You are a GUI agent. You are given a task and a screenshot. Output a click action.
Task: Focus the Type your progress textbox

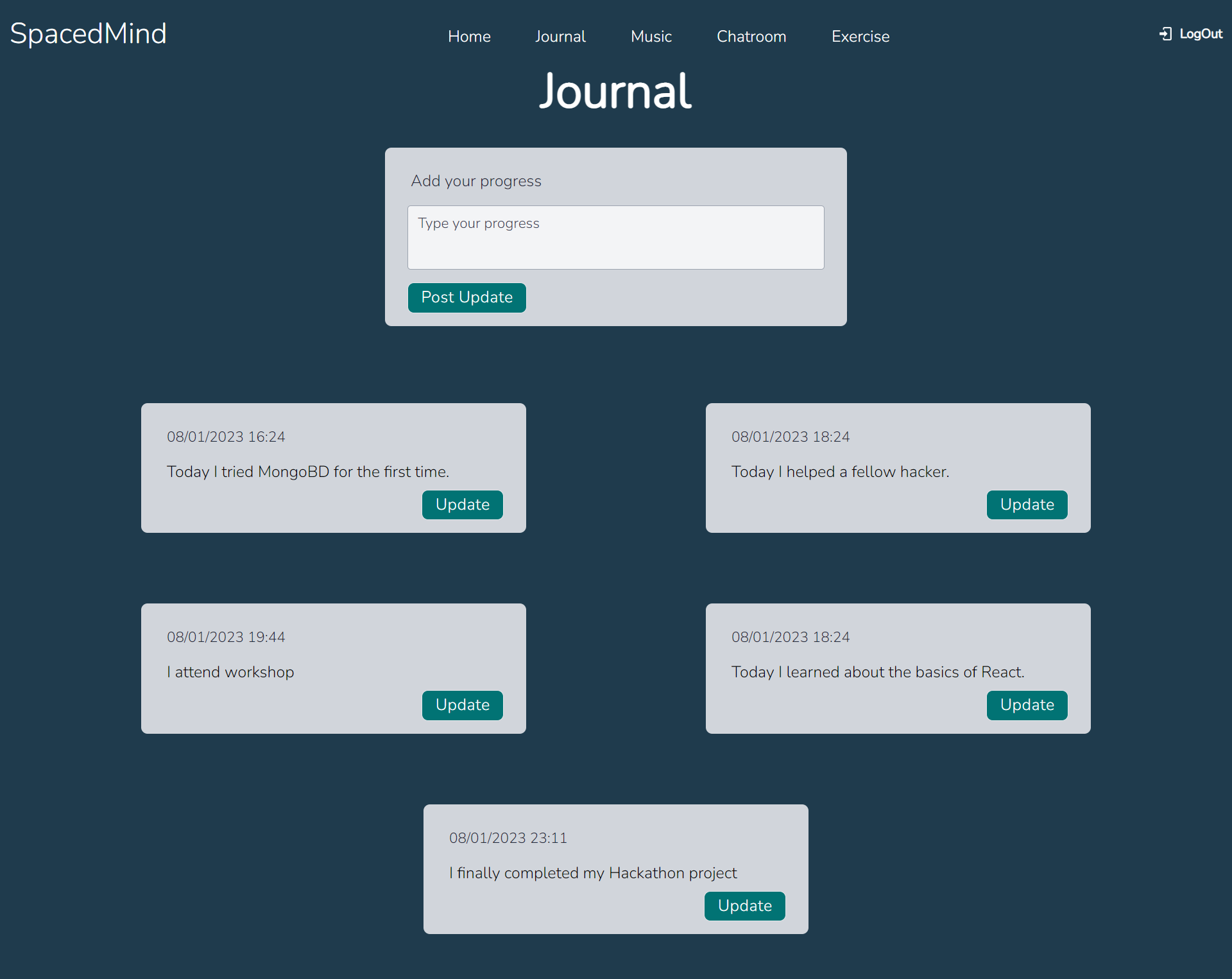[615, 238]
